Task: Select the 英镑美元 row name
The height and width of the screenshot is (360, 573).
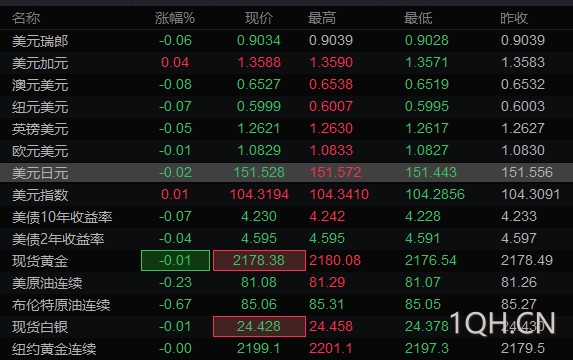Action: (40, 129)
